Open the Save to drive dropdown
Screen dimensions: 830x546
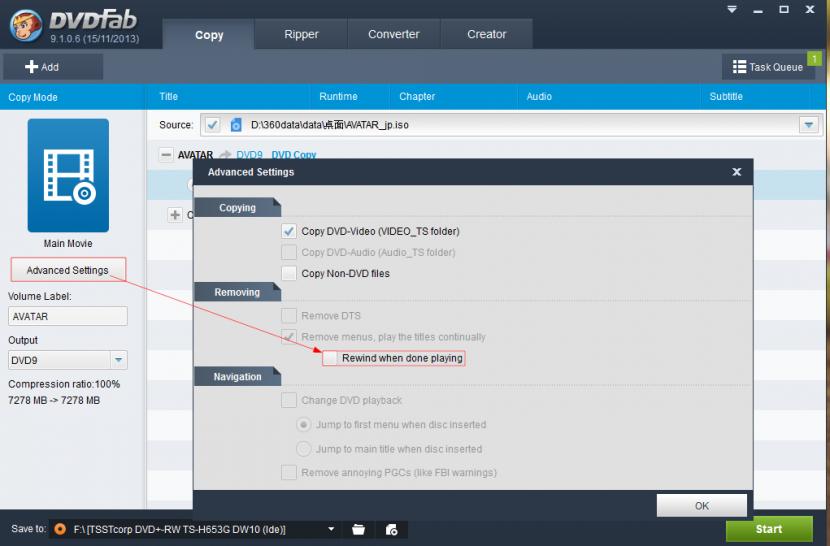tap(331, 529)
